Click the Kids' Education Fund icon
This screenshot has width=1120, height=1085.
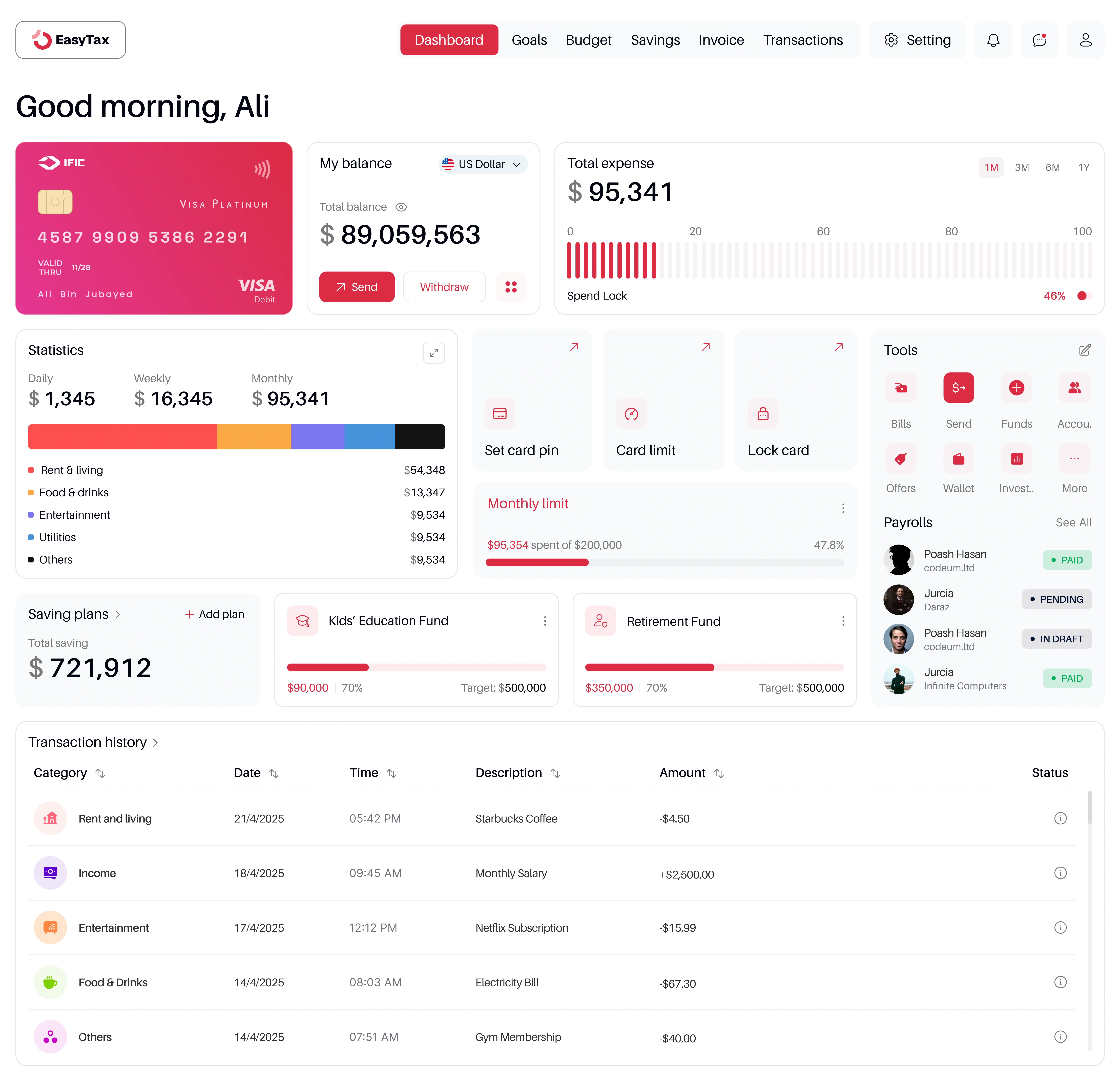point(302,621)
